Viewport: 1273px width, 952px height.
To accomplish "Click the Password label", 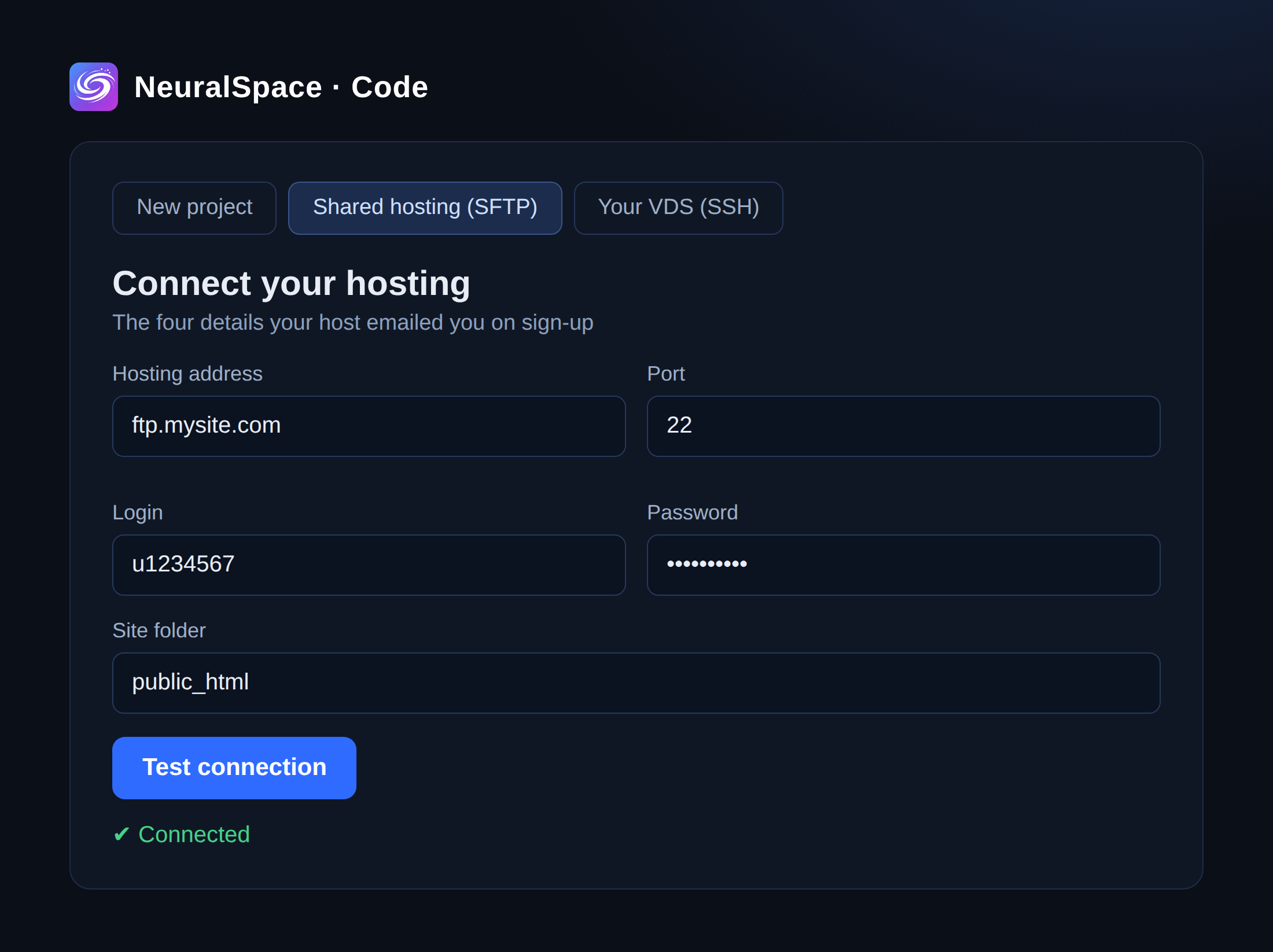I will (x=693, y=512).
